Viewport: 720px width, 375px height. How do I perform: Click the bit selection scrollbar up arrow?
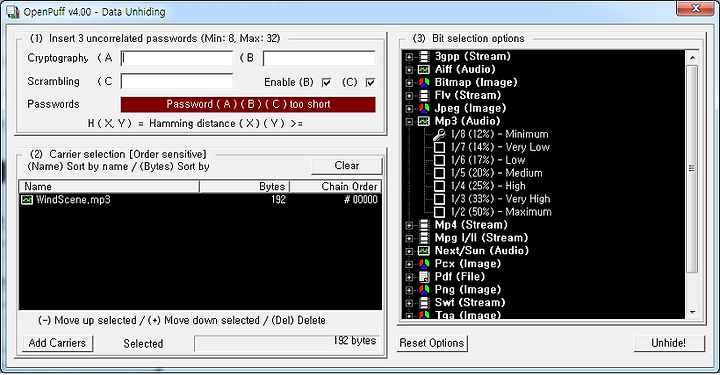pyautogui.click(x=692, y=57)
